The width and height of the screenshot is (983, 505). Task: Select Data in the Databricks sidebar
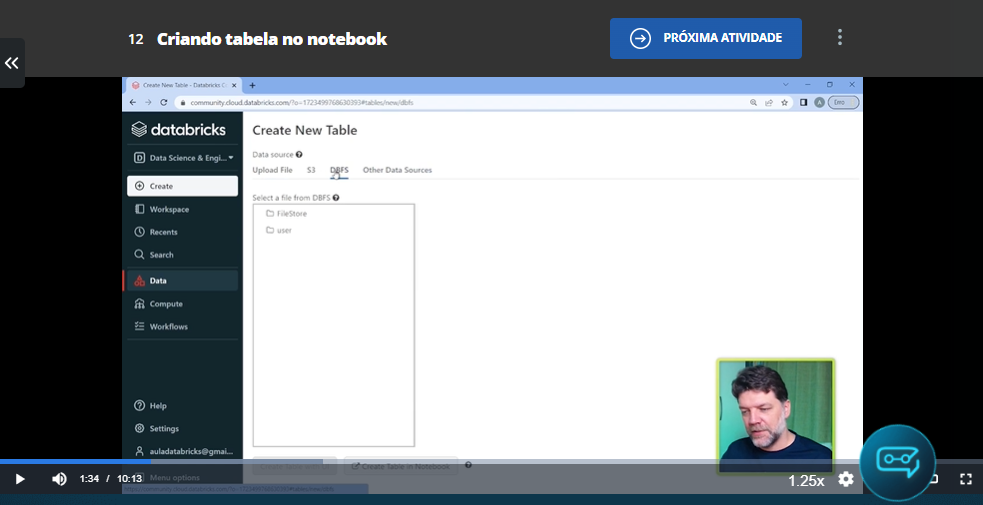coord(182,281)
